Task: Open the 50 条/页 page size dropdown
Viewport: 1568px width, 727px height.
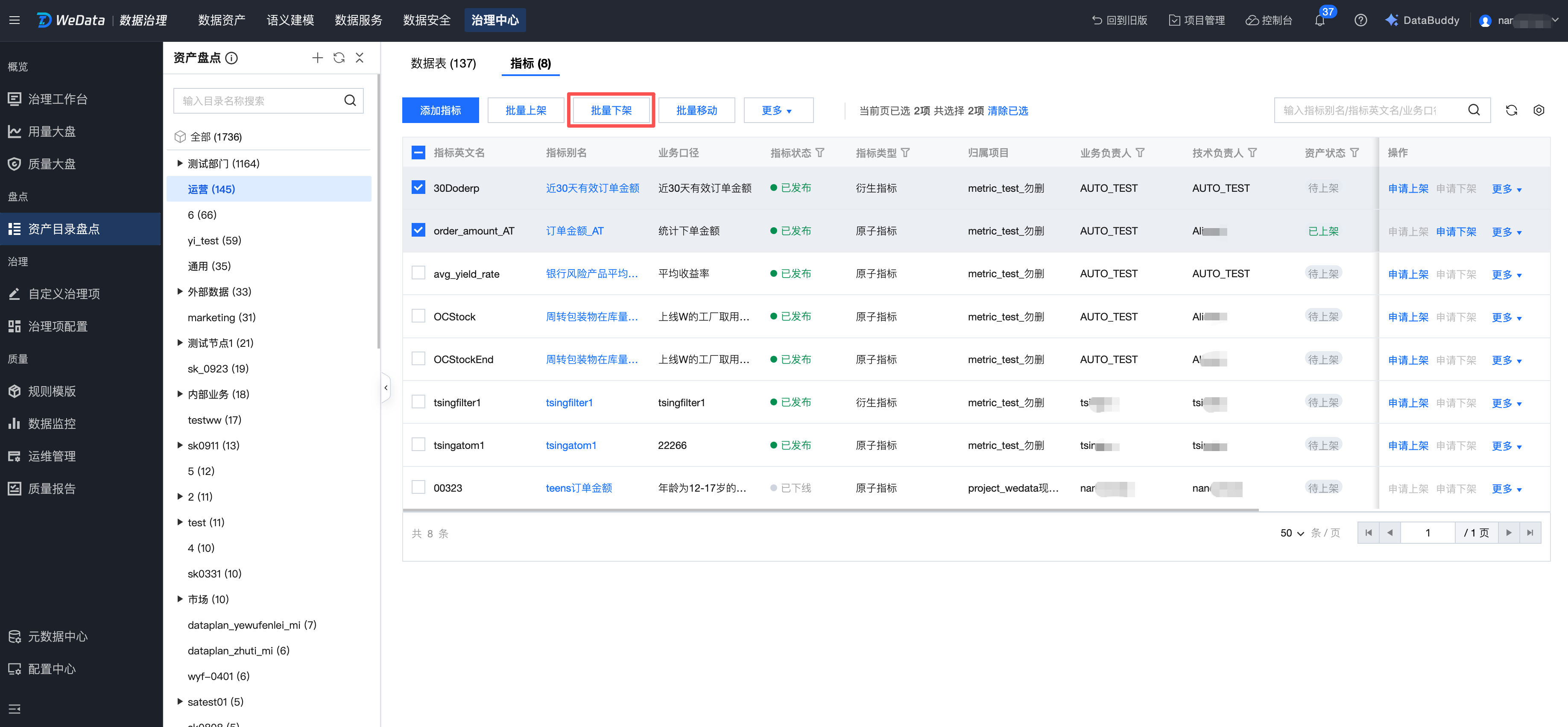Action: (x=1292, y=533)
